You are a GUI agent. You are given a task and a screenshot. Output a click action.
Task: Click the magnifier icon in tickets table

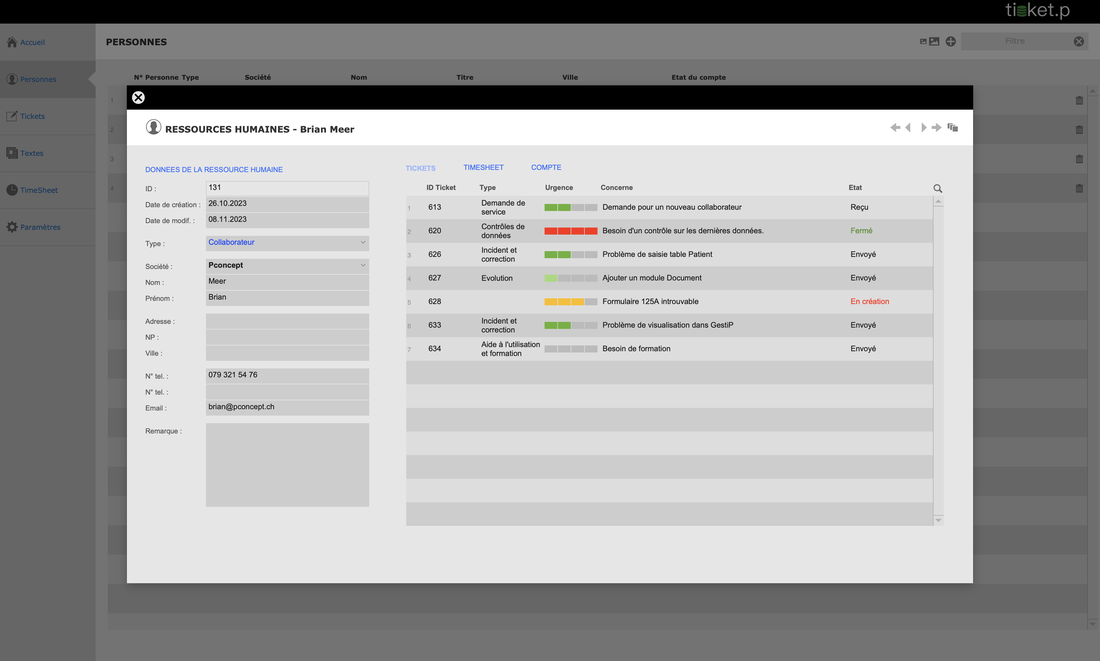coord(937,188)
